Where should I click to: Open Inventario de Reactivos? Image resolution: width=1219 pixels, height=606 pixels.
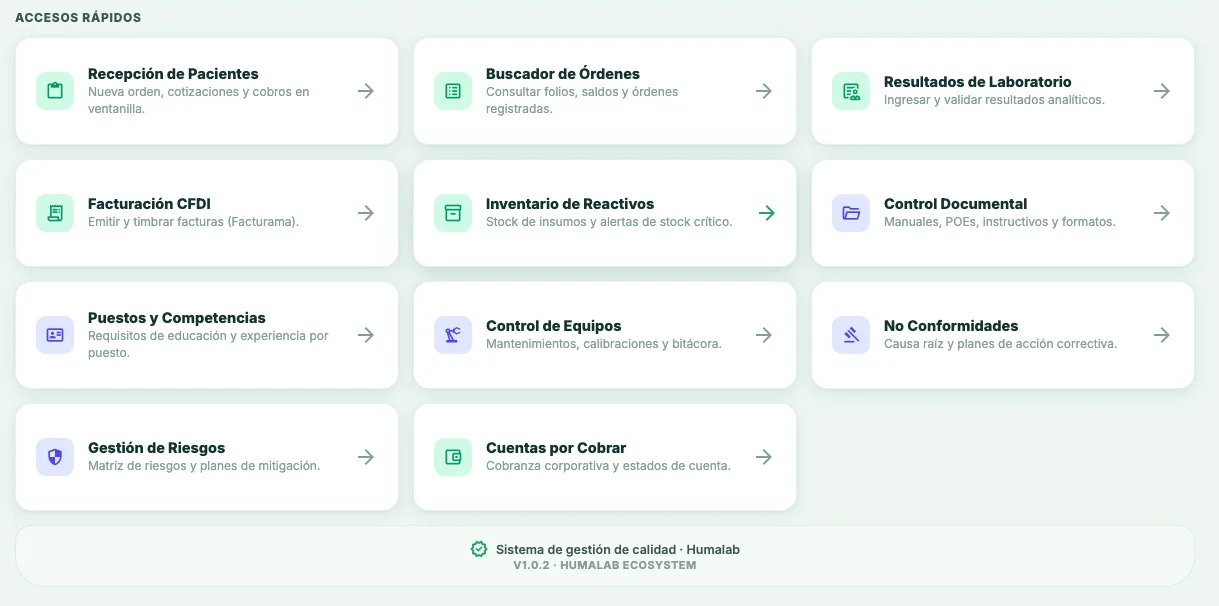(x=605, y=213)
